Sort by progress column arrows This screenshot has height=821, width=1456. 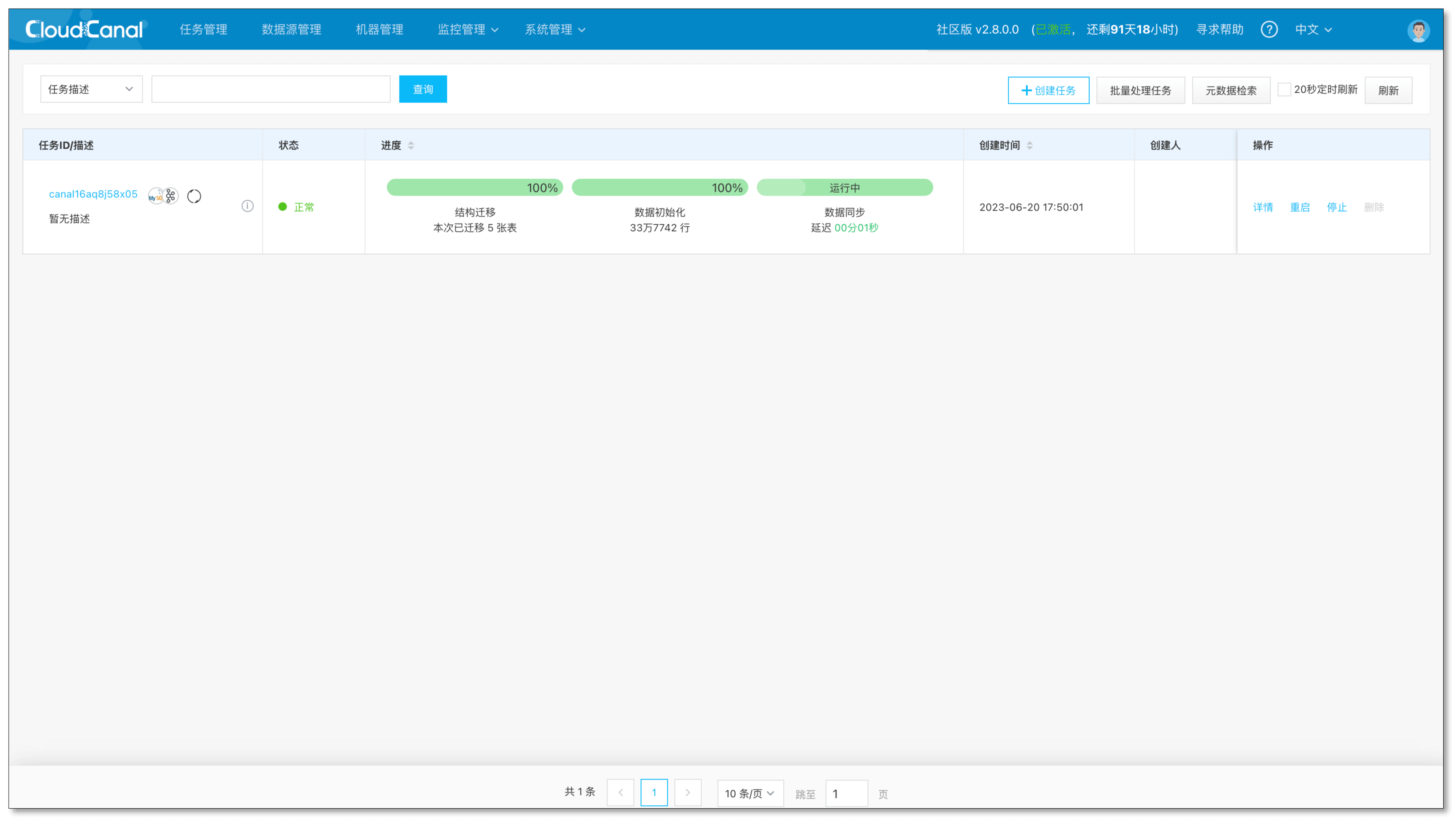(x=411, y=146)
